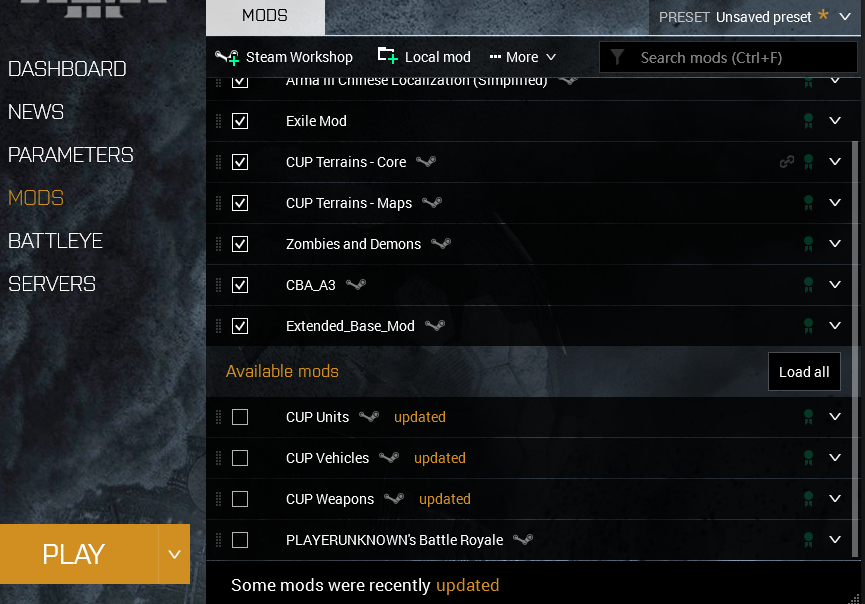Screen dimensions: 865x604
Task: Click Steam icon next to PLAYERUNKNOWN's Battle Royale
Action: [523, 539]
